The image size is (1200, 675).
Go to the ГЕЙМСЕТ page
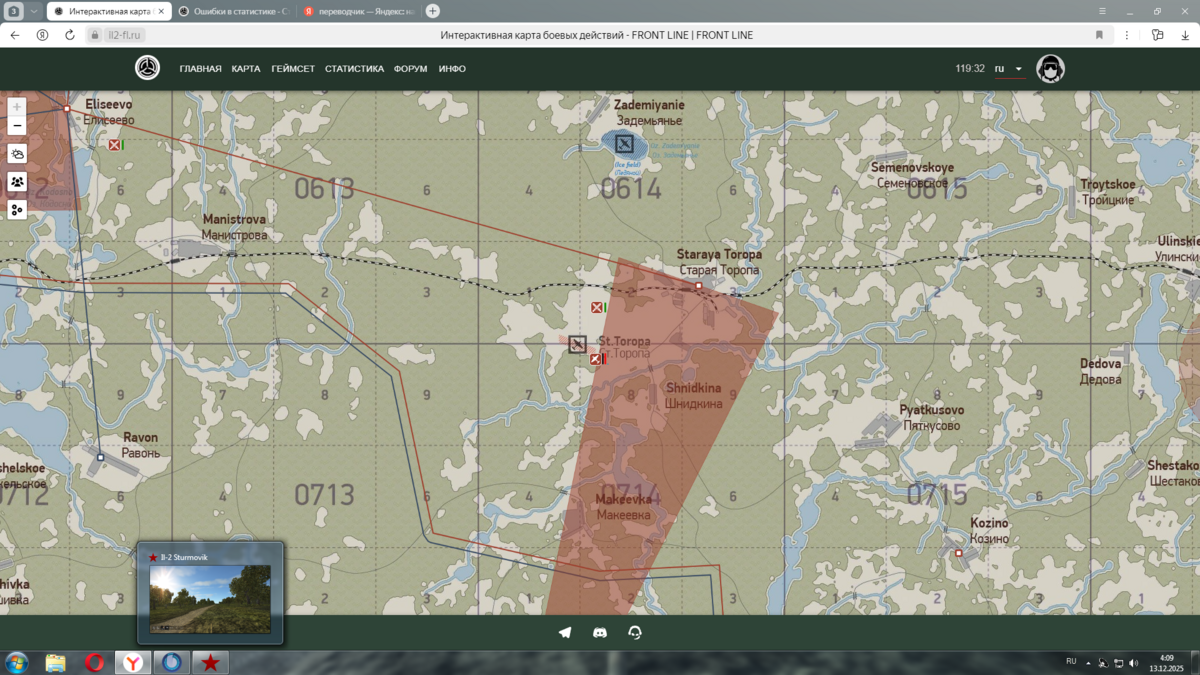pyautogui.click(x=293, y=69)
